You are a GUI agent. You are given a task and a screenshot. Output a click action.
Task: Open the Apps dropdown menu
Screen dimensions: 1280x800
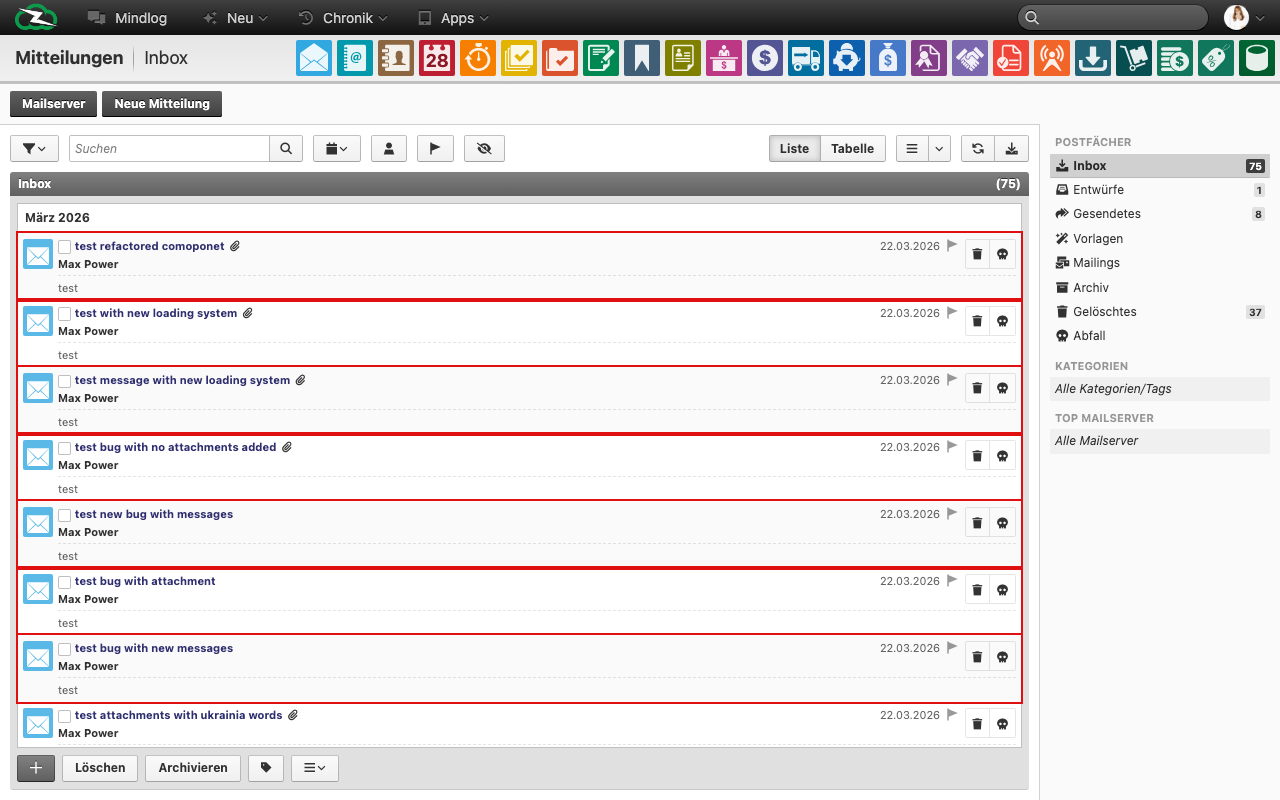(x=453, y=18)
